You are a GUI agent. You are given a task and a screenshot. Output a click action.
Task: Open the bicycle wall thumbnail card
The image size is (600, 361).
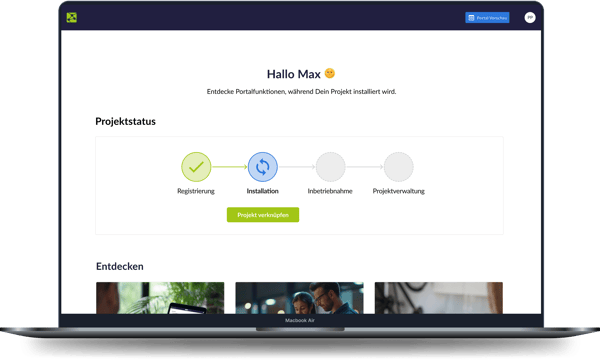[x=439, y=298]
